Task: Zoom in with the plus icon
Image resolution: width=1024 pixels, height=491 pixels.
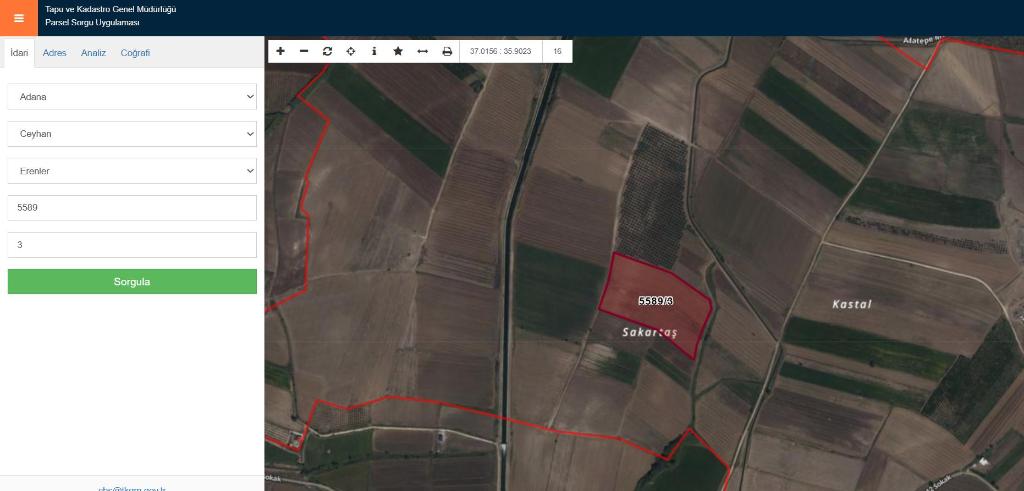Action: coord(280,51)
